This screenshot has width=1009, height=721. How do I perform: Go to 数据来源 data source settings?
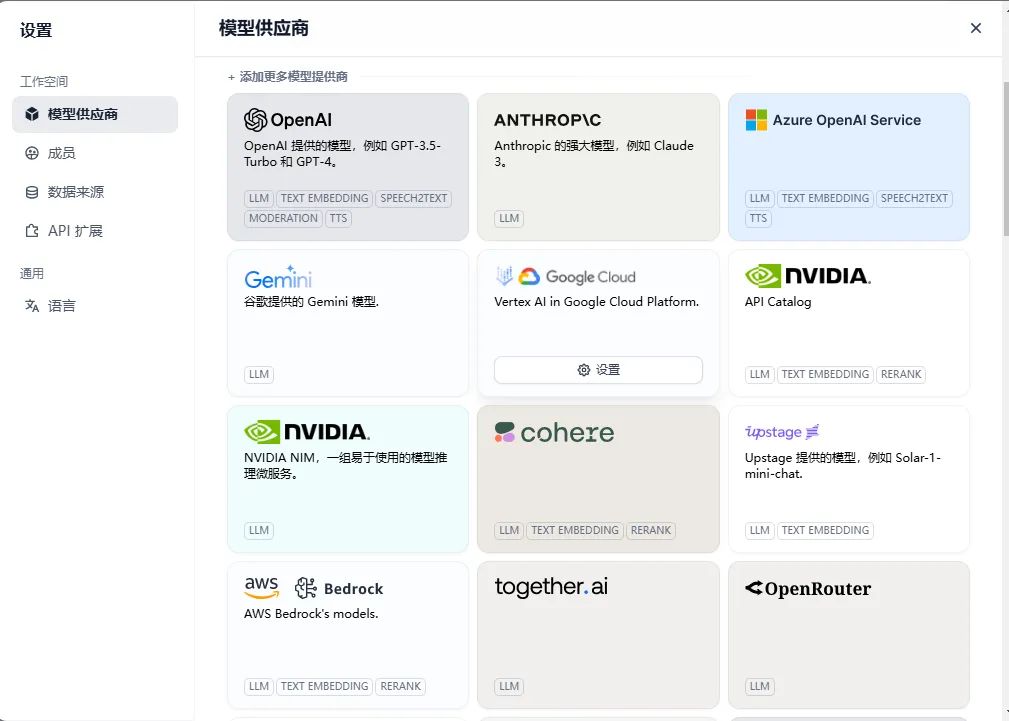pyautogui.click(x=76, y=192)
